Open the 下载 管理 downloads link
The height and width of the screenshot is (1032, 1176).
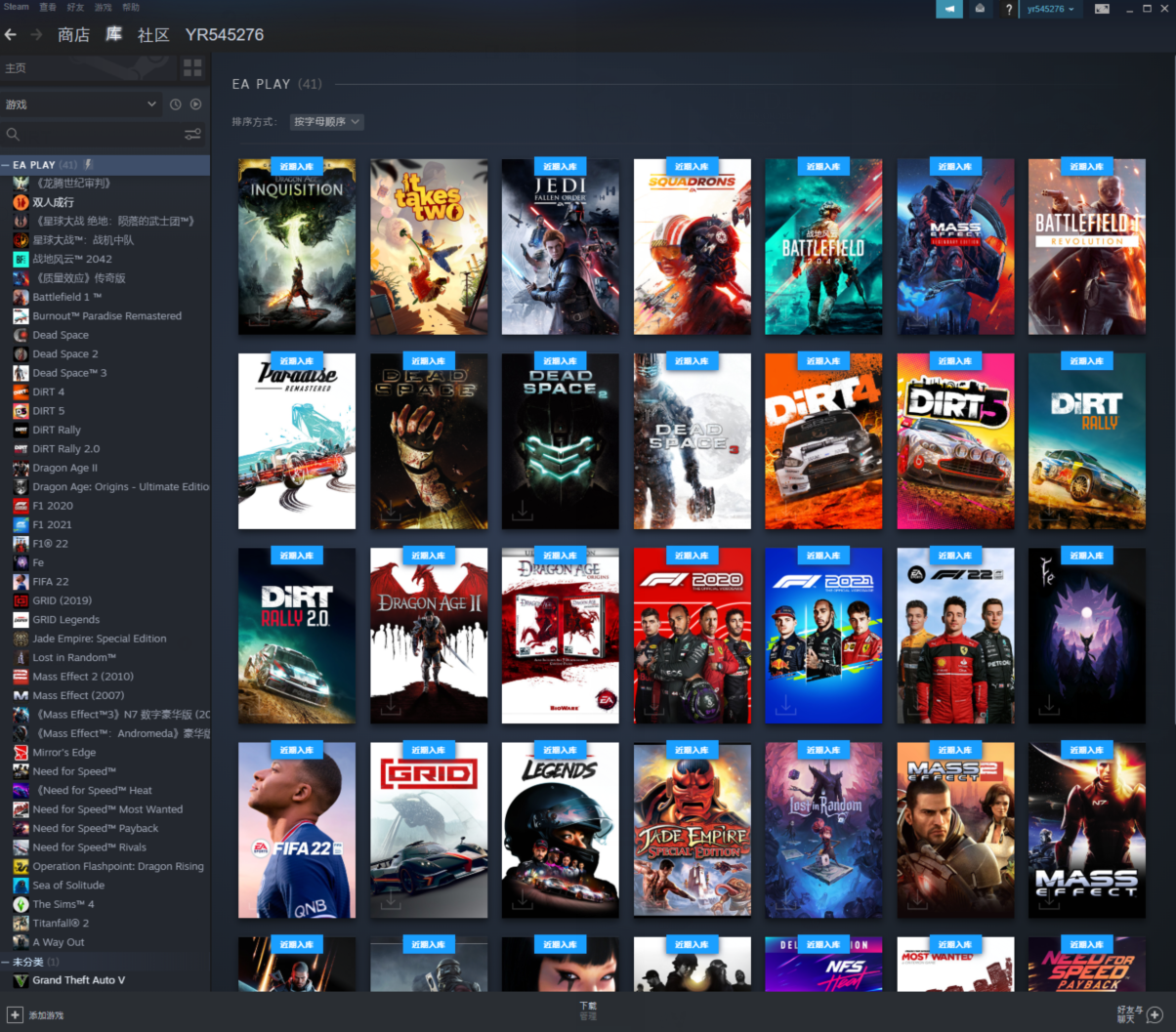point(587,1011)
